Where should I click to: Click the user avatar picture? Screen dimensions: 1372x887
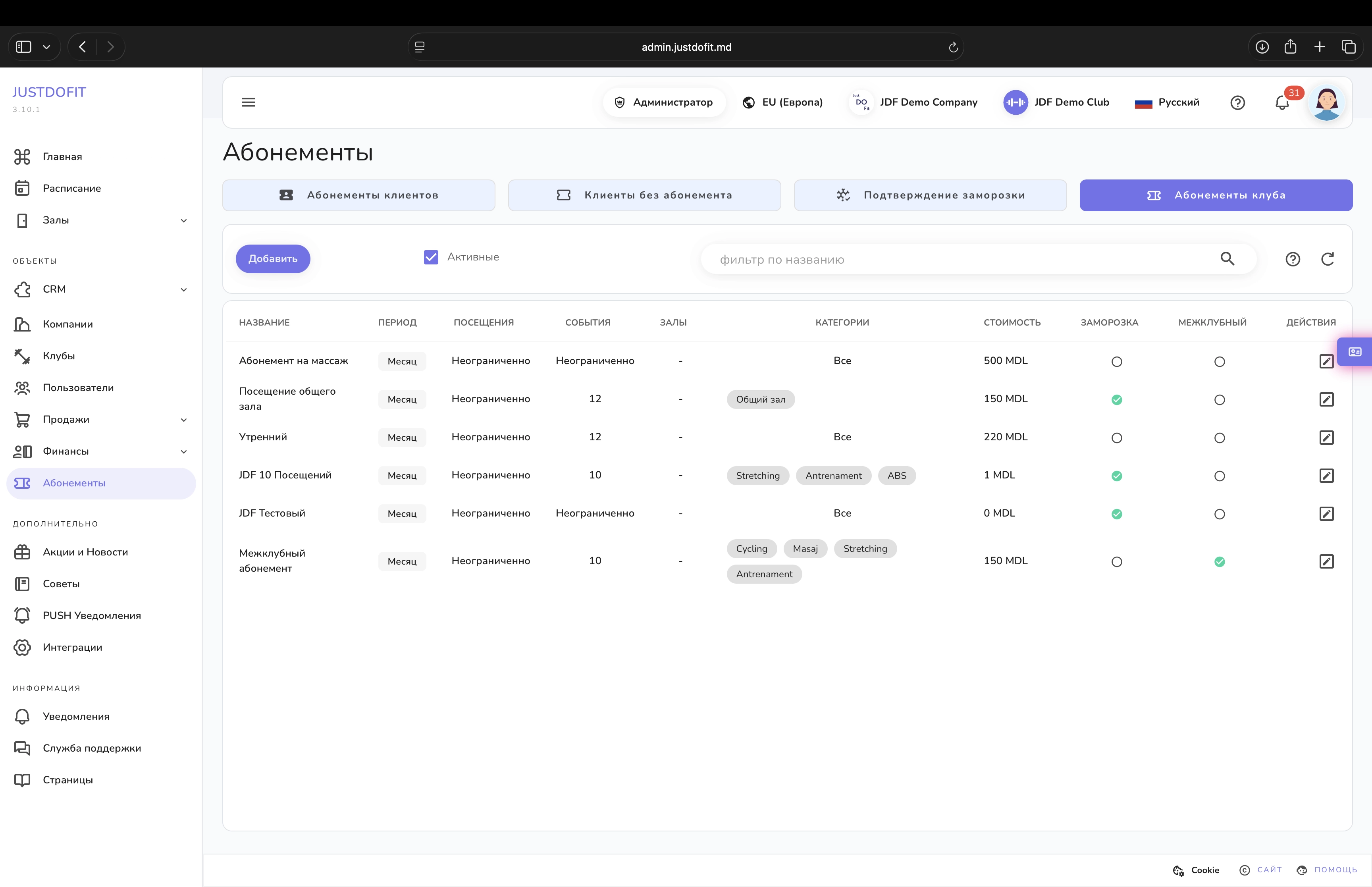pos(1326,102)
